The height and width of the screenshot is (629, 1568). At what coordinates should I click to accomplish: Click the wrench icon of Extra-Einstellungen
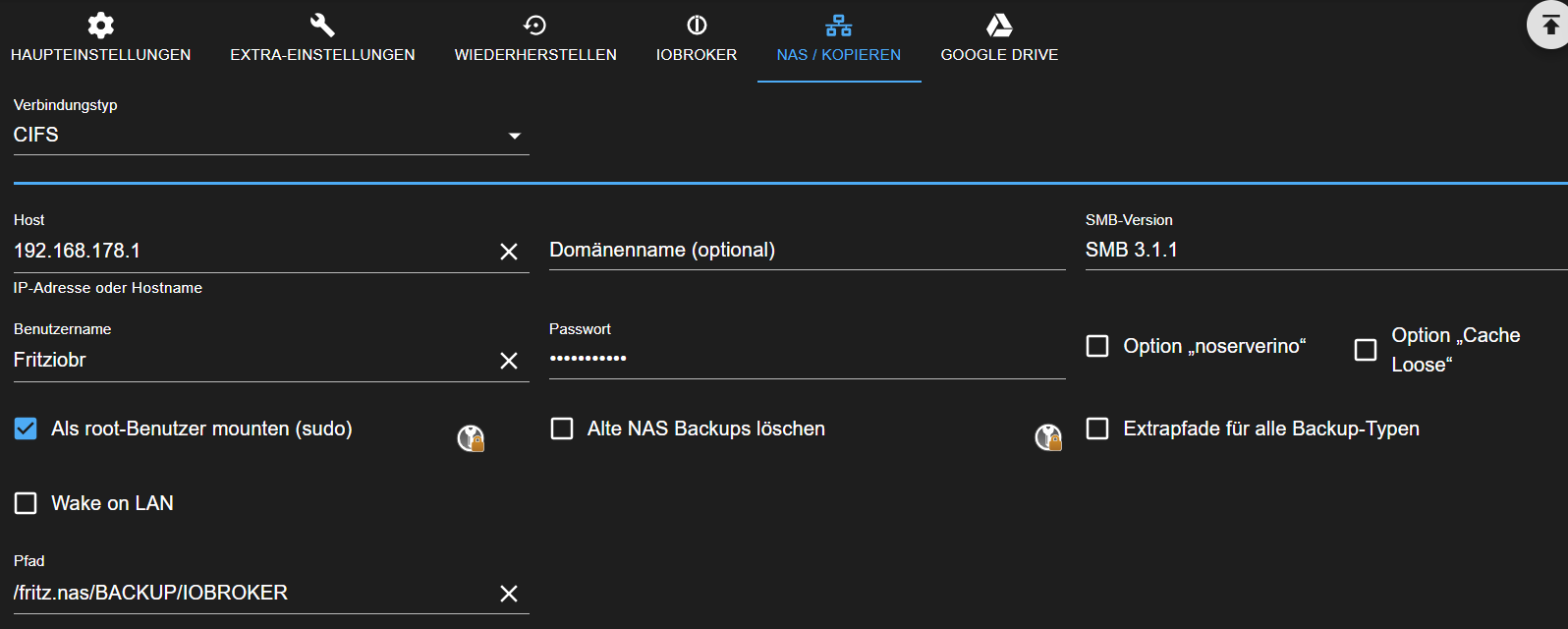pos(322,25)
